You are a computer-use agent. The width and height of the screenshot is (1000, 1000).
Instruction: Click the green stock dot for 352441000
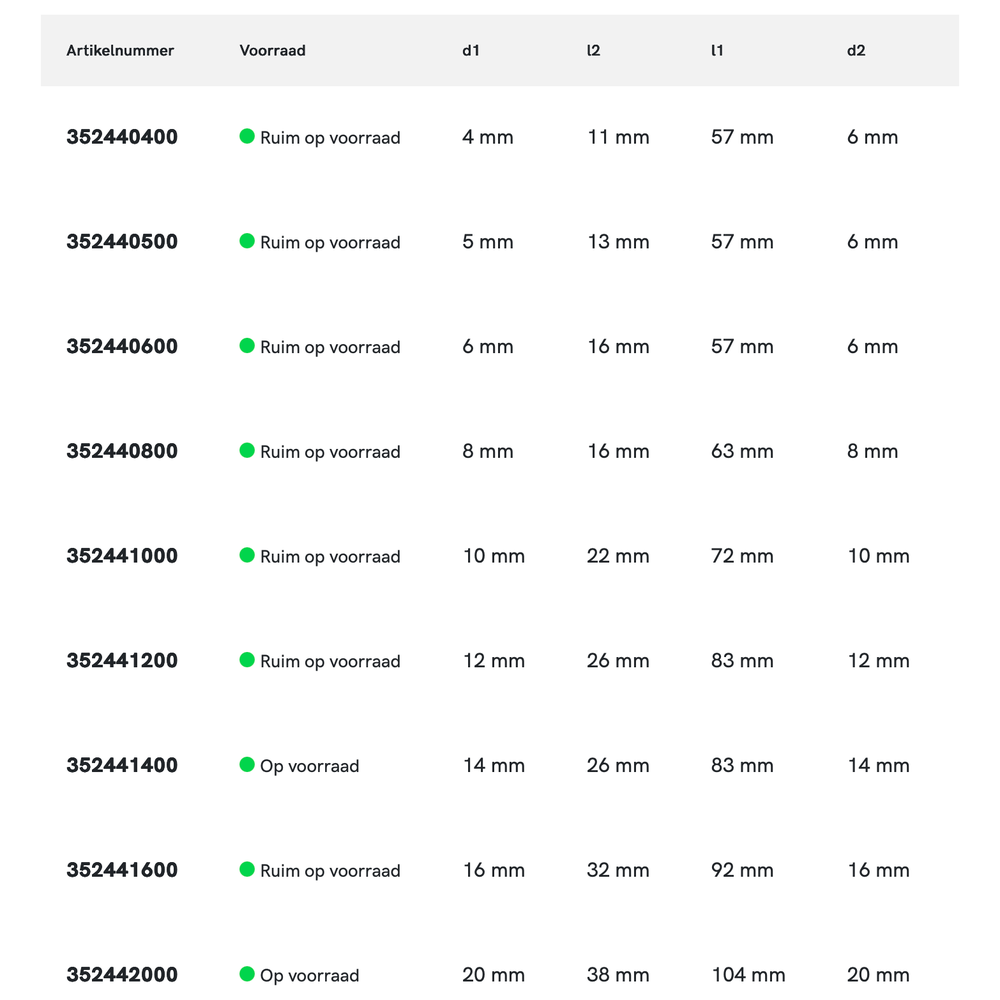[x=247, y=555]
